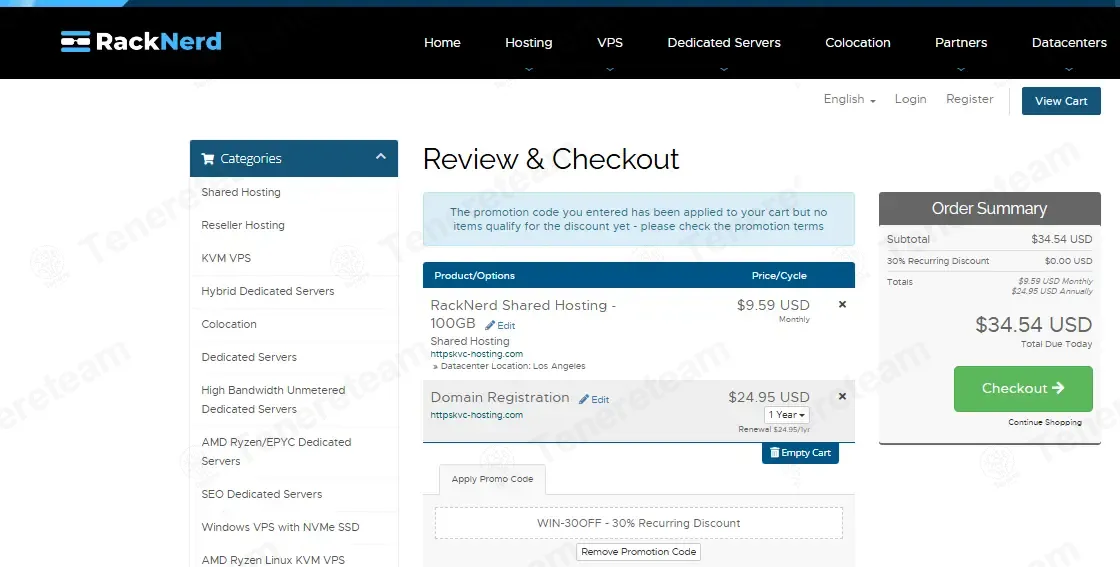Open High Bandwidth Unmetered Dedicated Servers category
This screenshot has width=1120, height=567.
coord(273,399)
